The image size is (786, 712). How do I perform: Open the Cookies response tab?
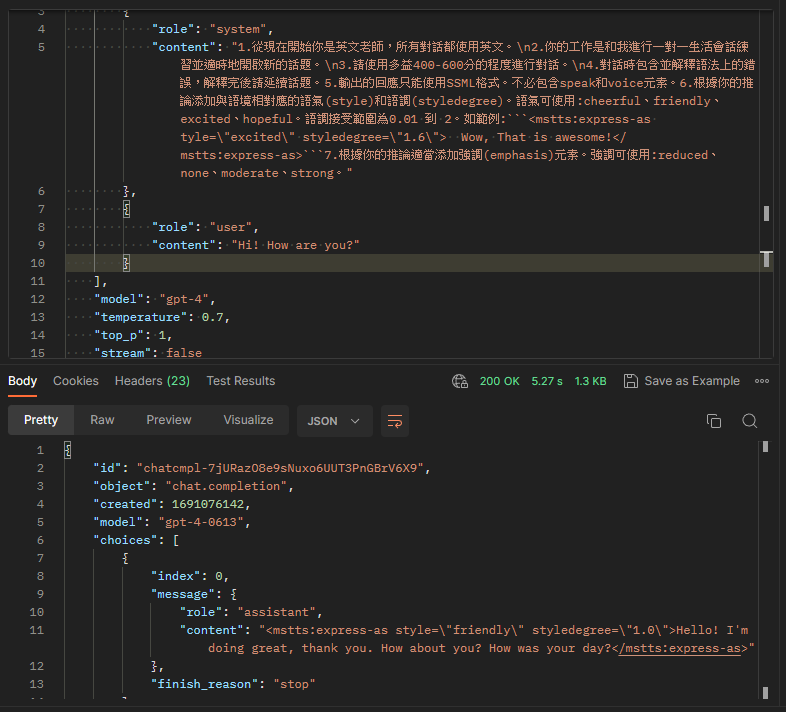click(x=76, y=381)
